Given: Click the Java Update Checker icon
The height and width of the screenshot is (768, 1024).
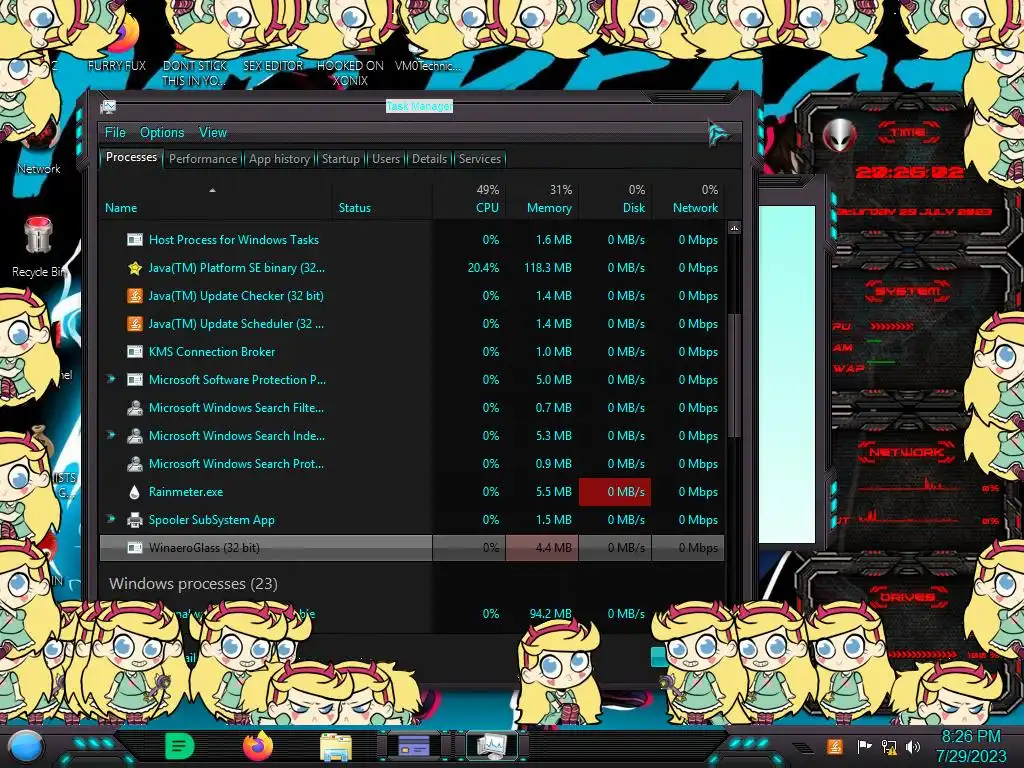Looking at the screenshot, I should (135, 296).
